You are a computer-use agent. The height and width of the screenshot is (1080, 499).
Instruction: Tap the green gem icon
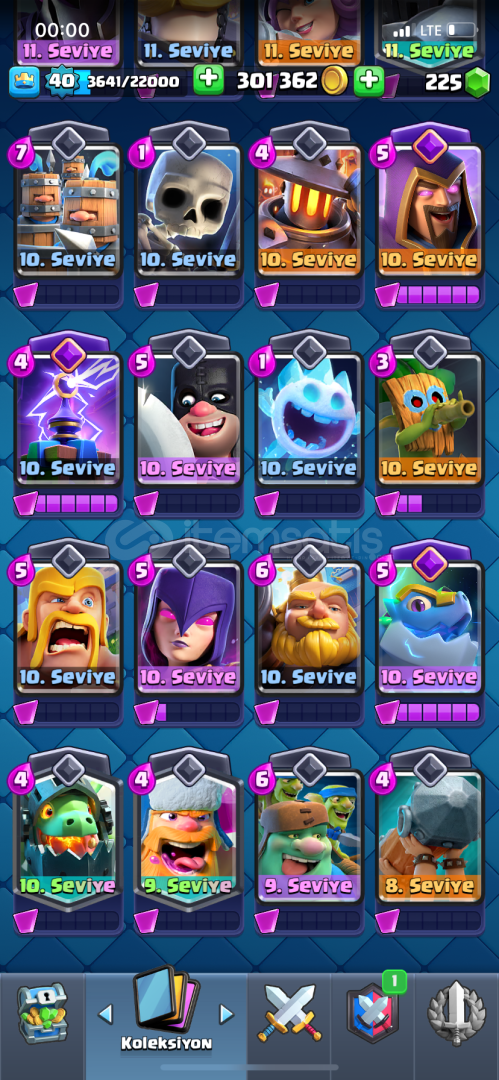tap(476, 83)
